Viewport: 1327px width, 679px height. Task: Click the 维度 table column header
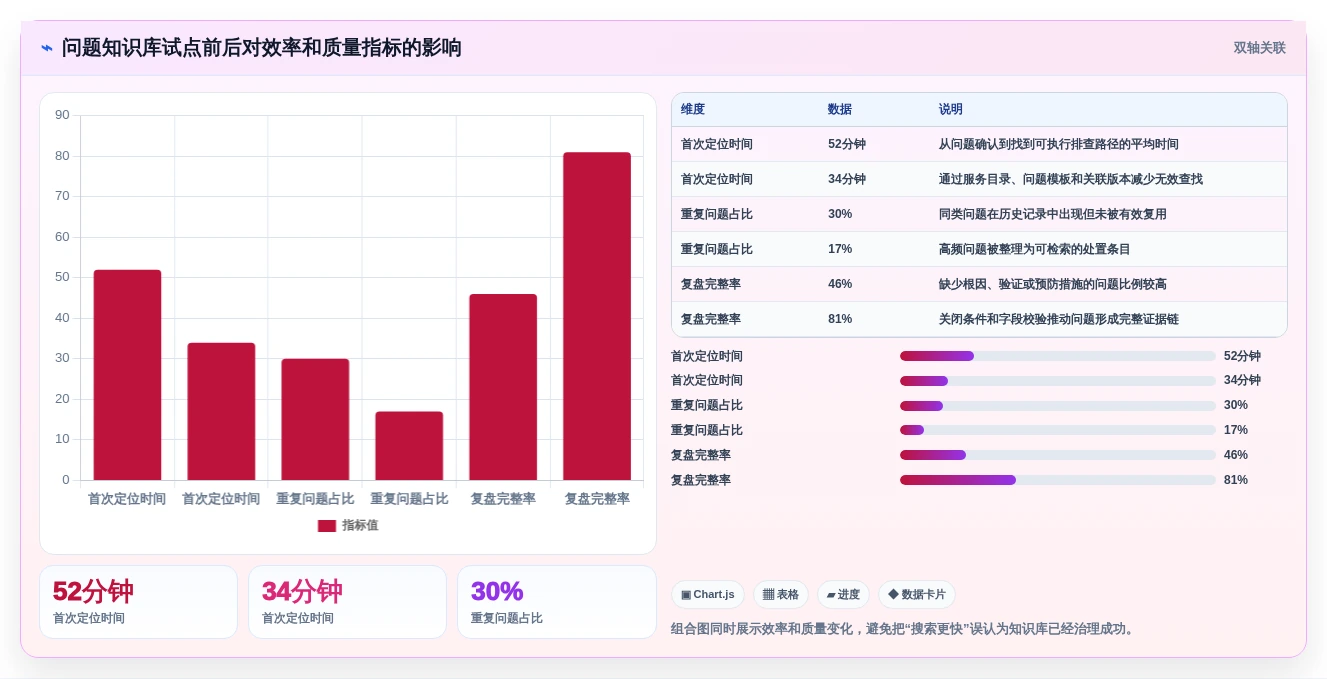(693, 110)
